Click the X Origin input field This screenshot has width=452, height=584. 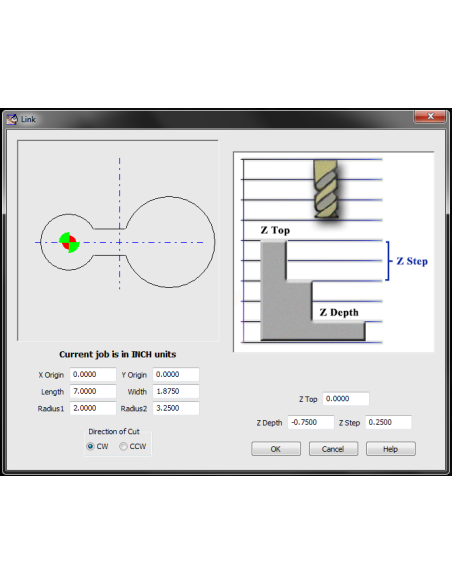pos(93,374)
